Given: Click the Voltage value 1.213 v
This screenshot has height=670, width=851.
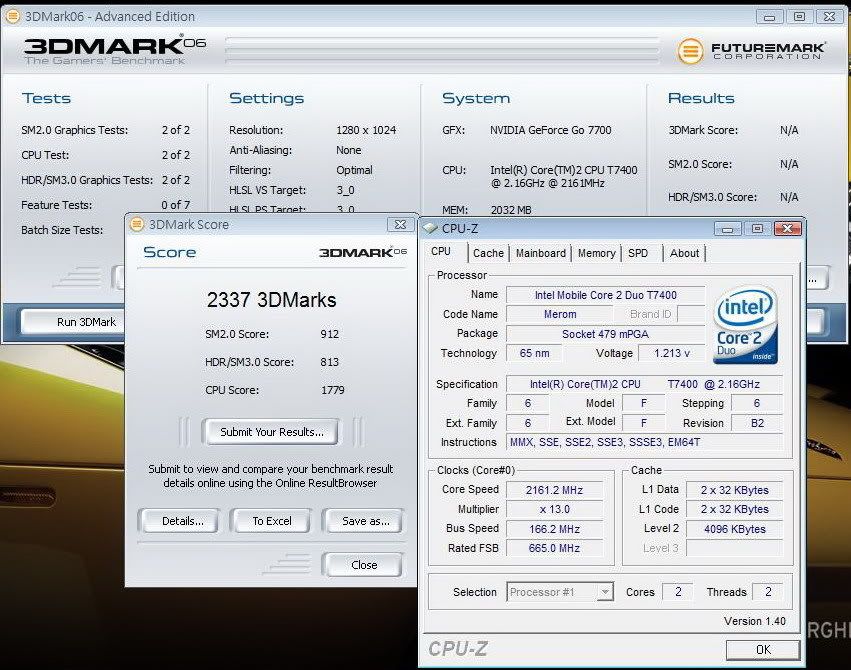Looking at the screenshot, I should tap(672, 353).
